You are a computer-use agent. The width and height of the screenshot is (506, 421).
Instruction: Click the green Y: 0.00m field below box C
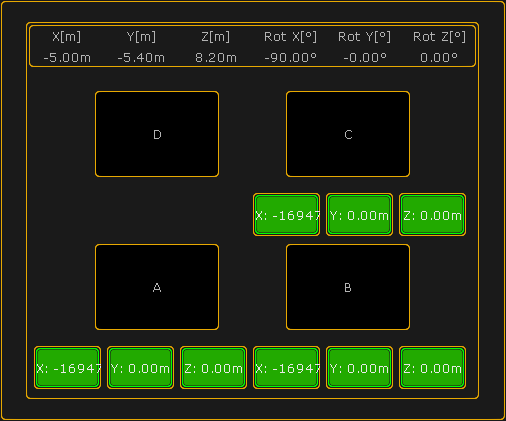click(x=359, y=215)
